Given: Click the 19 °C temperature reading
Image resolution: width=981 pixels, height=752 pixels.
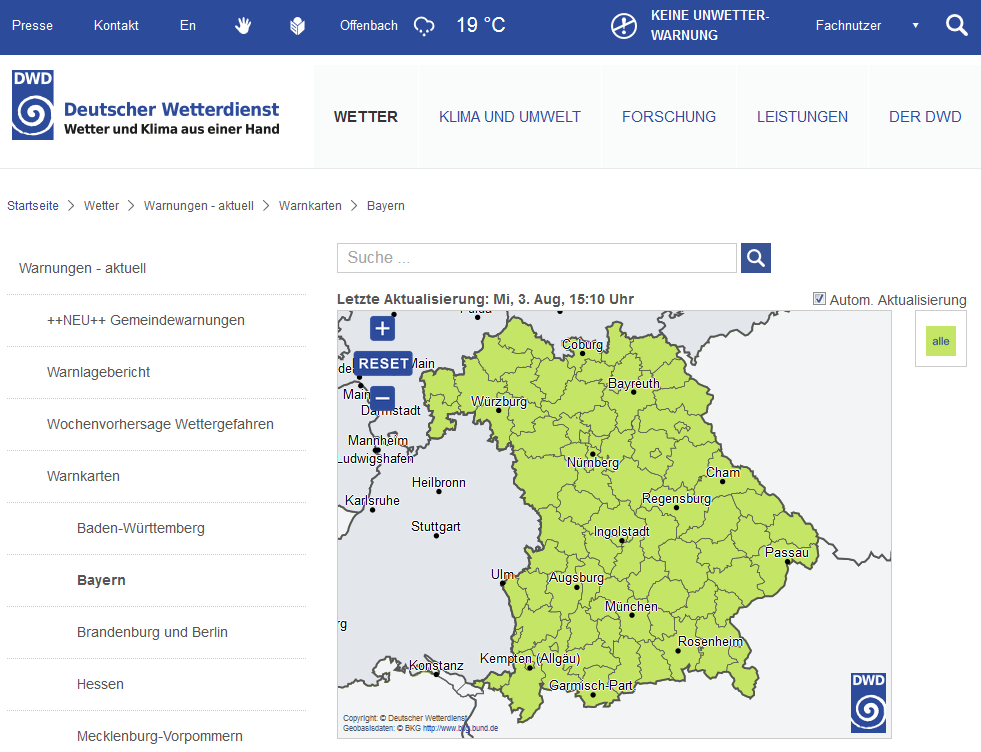Looking at the screenshot, I should click(x=480, y=26).
